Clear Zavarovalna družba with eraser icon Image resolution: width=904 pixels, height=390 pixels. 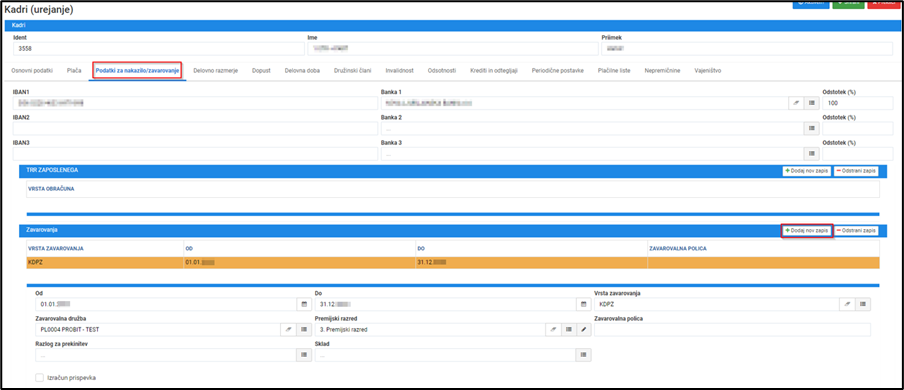tap(289, 329)
